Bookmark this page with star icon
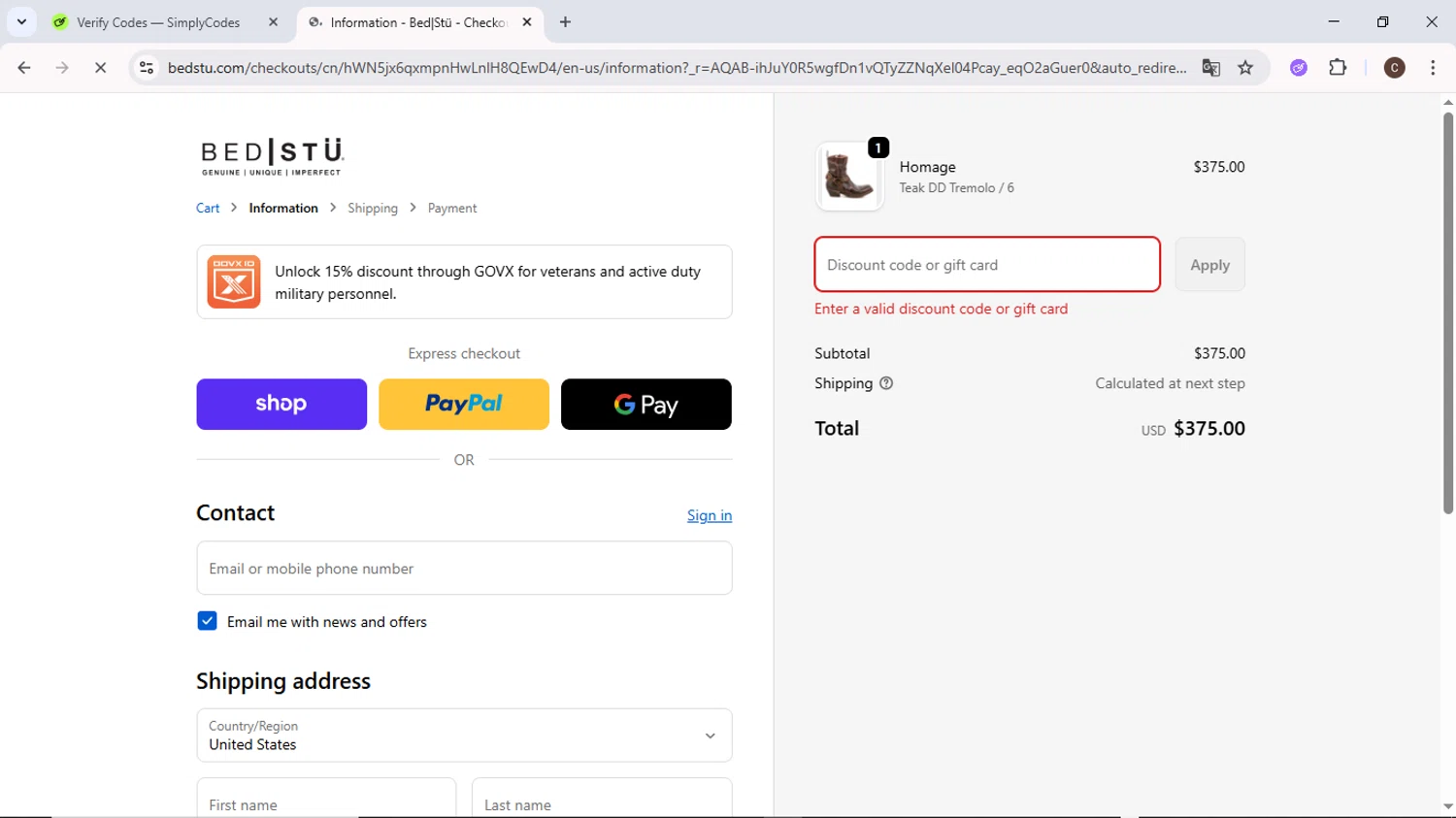The height and width of the screenshot is (818, 1456). tap(1245, 68)
